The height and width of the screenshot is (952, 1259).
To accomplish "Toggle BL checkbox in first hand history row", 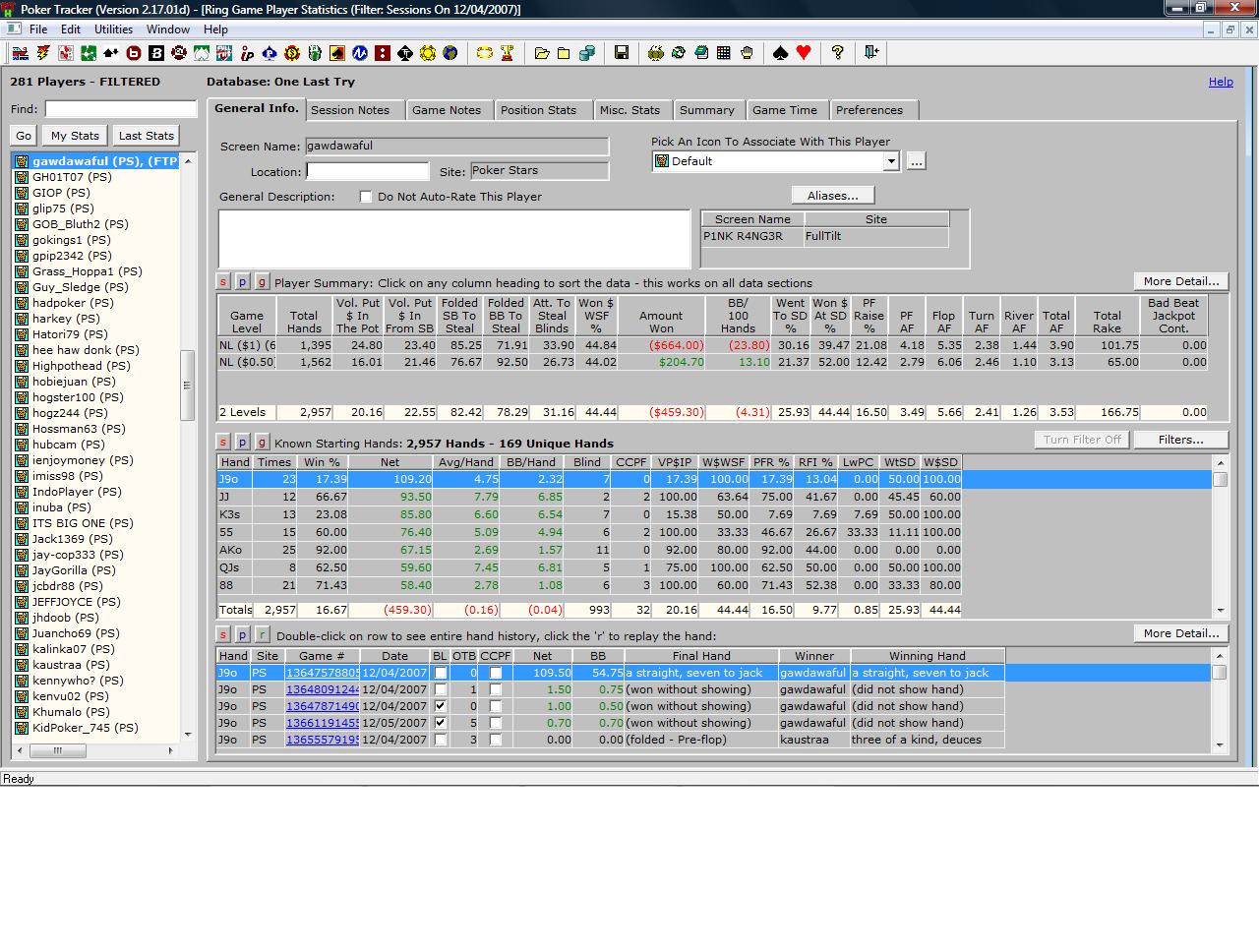I will 441,674.
